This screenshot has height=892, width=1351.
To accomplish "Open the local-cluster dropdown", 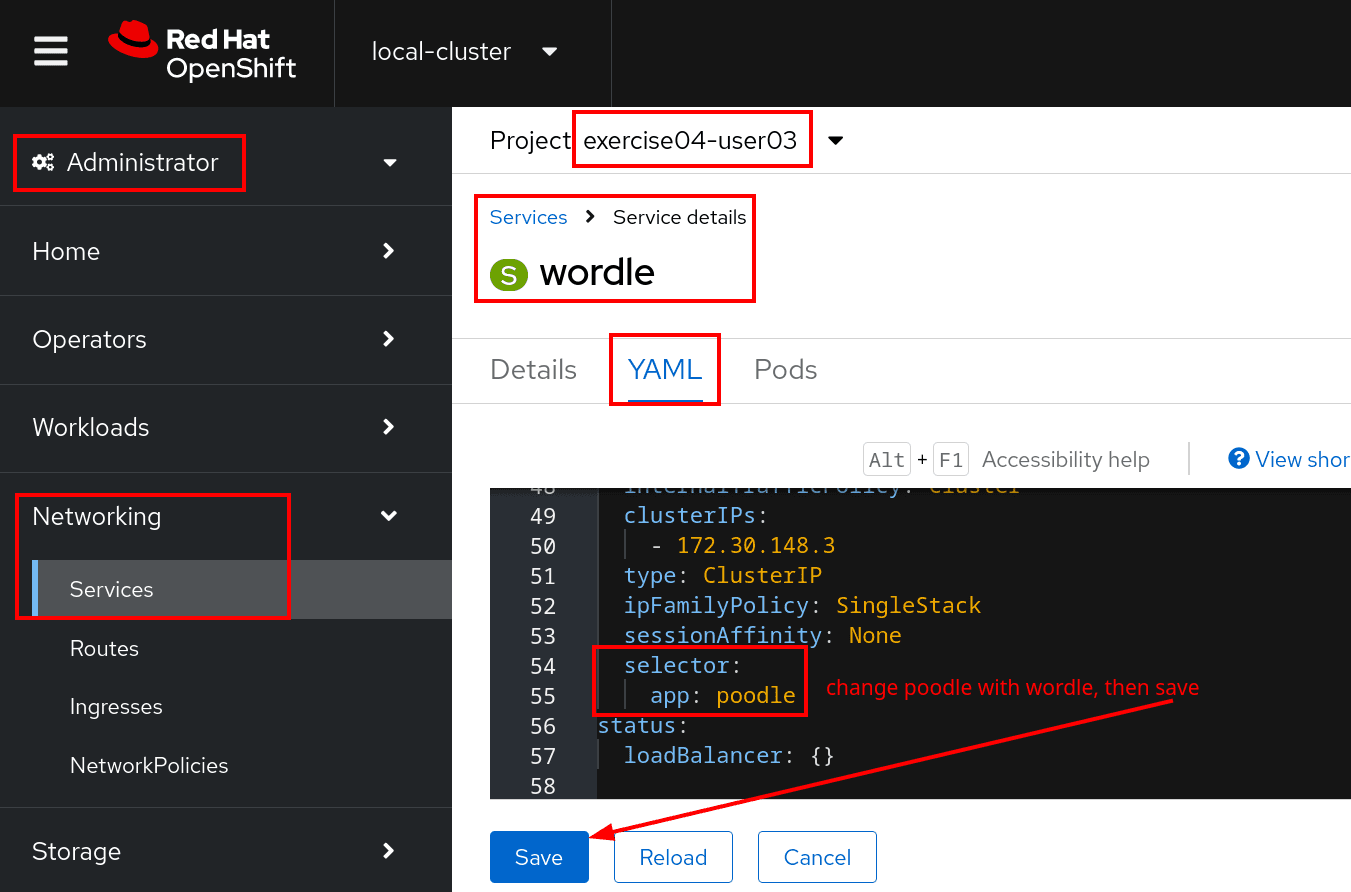I will point(464,52).
